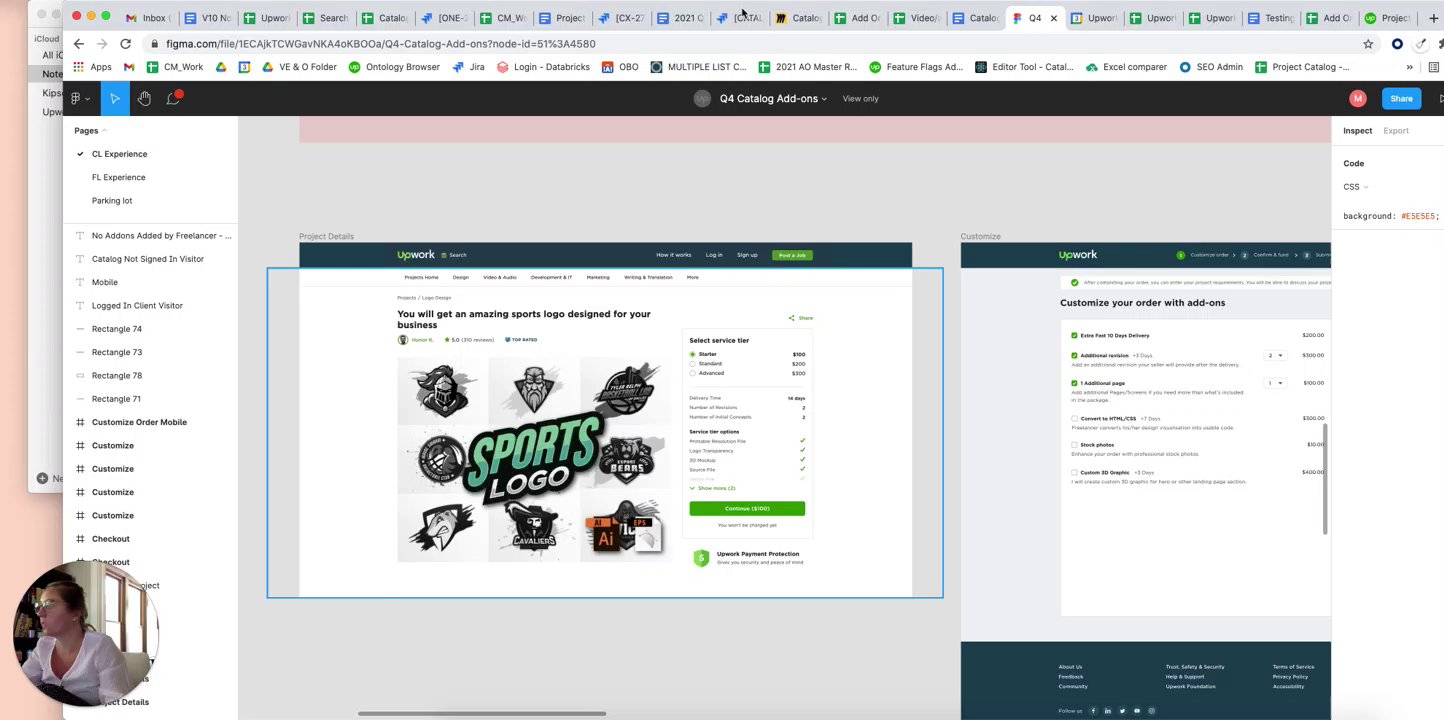Go back in browser history
The width and height of the screenshot is (1444, 720).
coord(79,44)
